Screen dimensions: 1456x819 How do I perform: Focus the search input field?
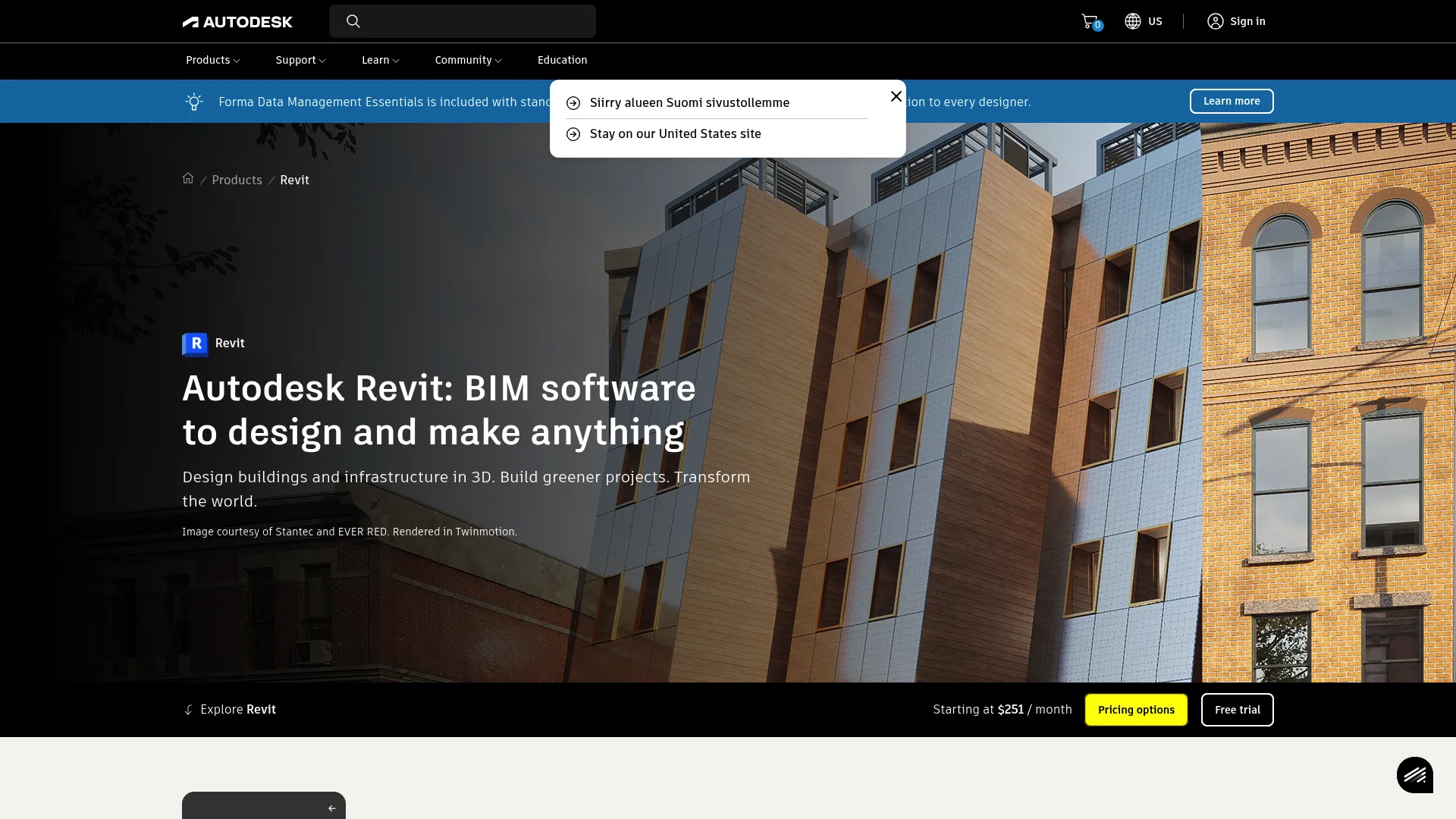point(463,21)
